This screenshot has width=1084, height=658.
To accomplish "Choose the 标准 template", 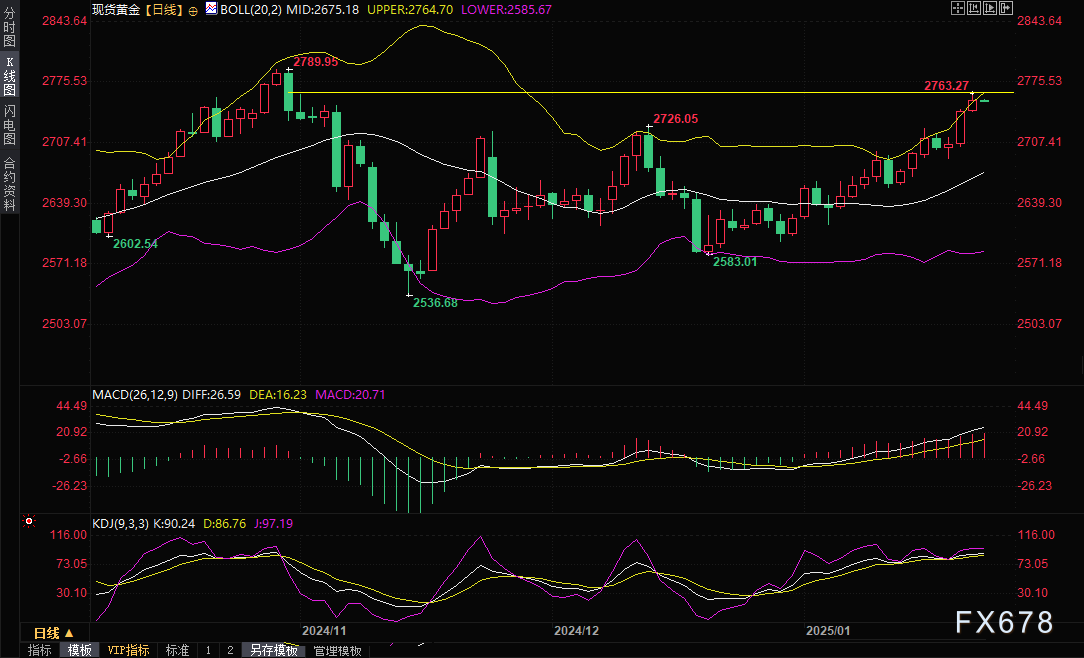I will tap(177, 650).
